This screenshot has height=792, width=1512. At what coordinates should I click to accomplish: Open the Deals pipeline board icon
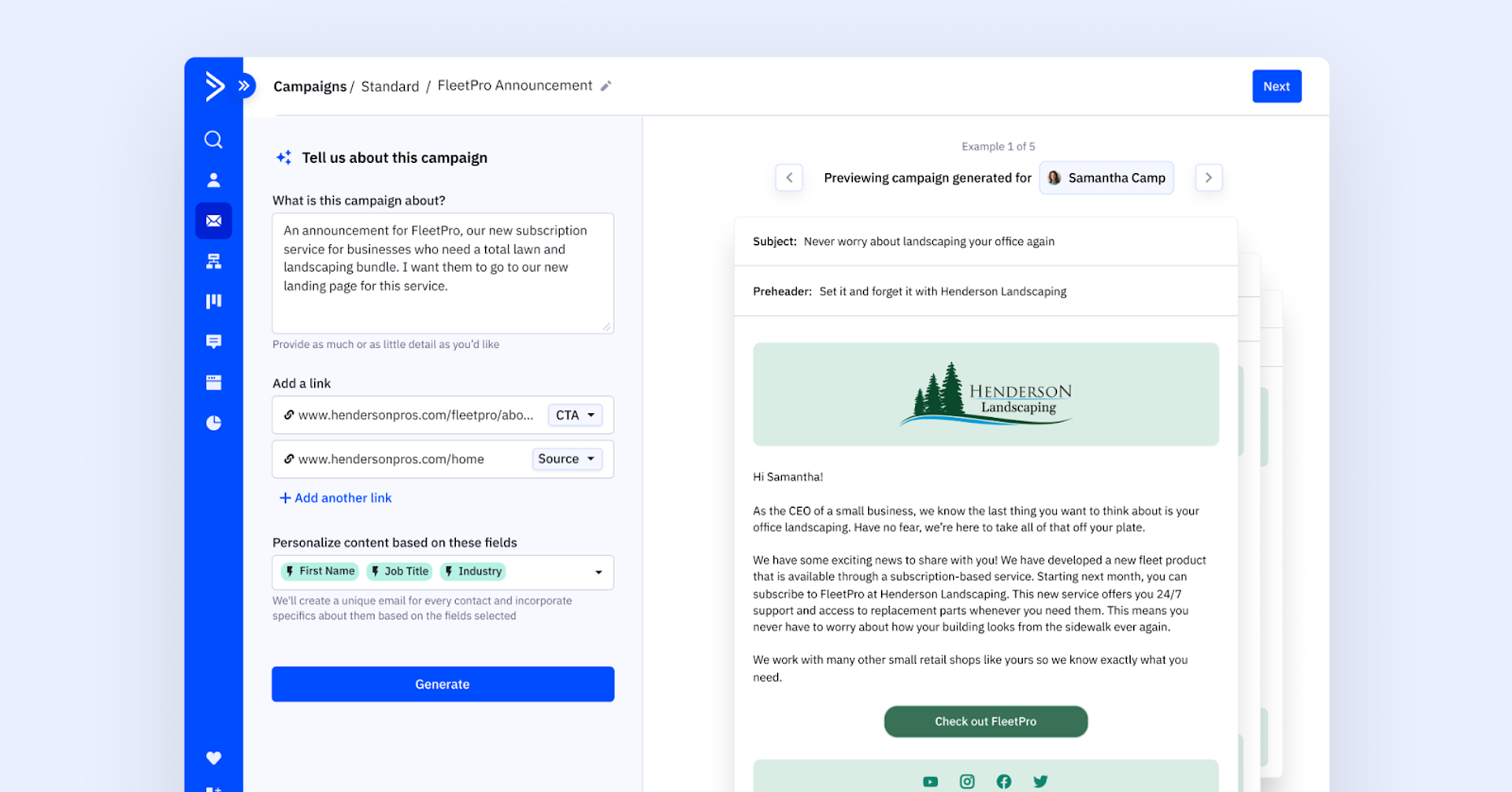(213, 302)
